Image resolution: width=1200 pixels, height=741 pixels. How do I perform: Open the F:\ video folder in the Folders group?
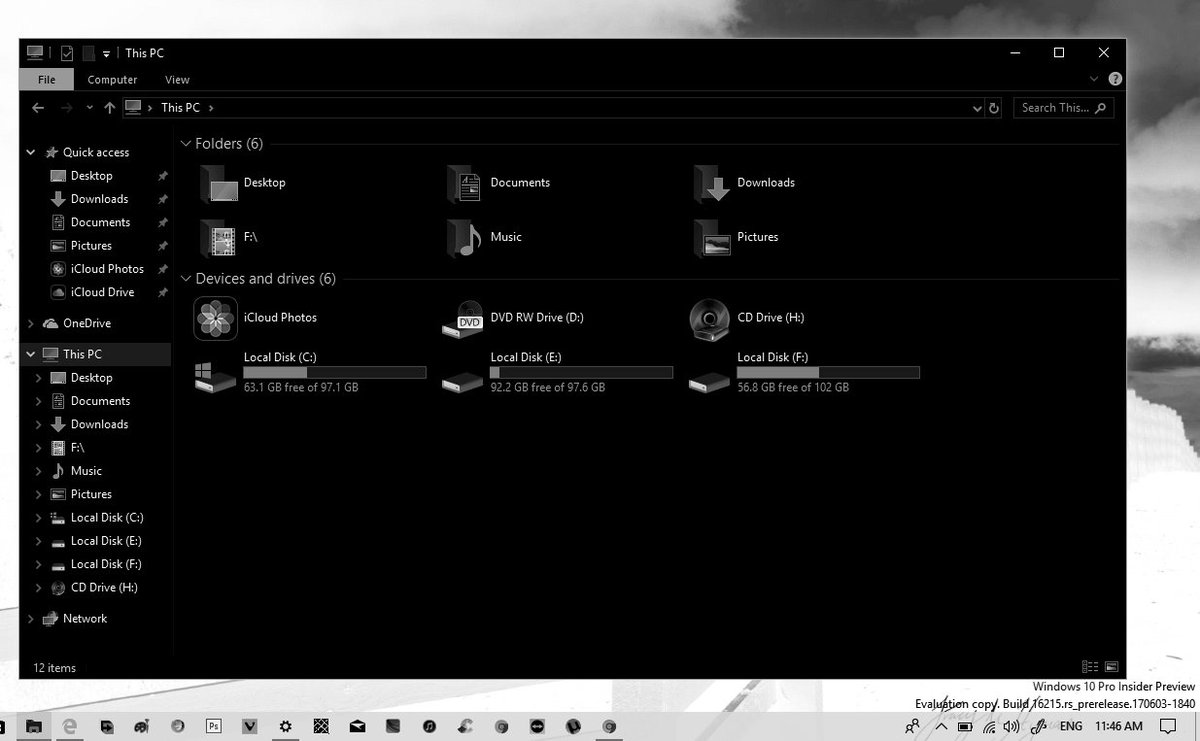[229, 238]
